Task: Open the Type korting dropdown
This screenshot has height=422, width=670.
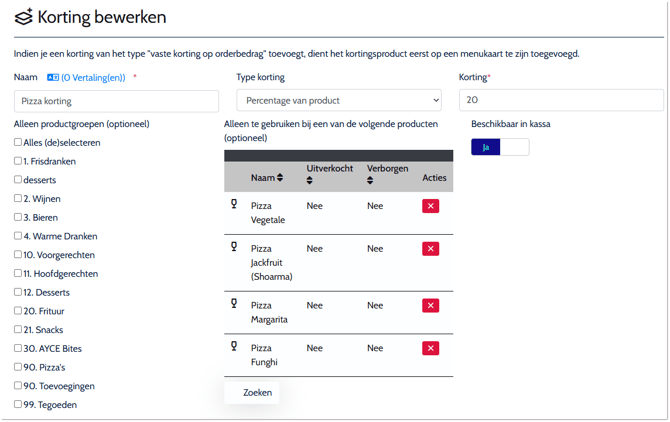Action: coord(338,100)
